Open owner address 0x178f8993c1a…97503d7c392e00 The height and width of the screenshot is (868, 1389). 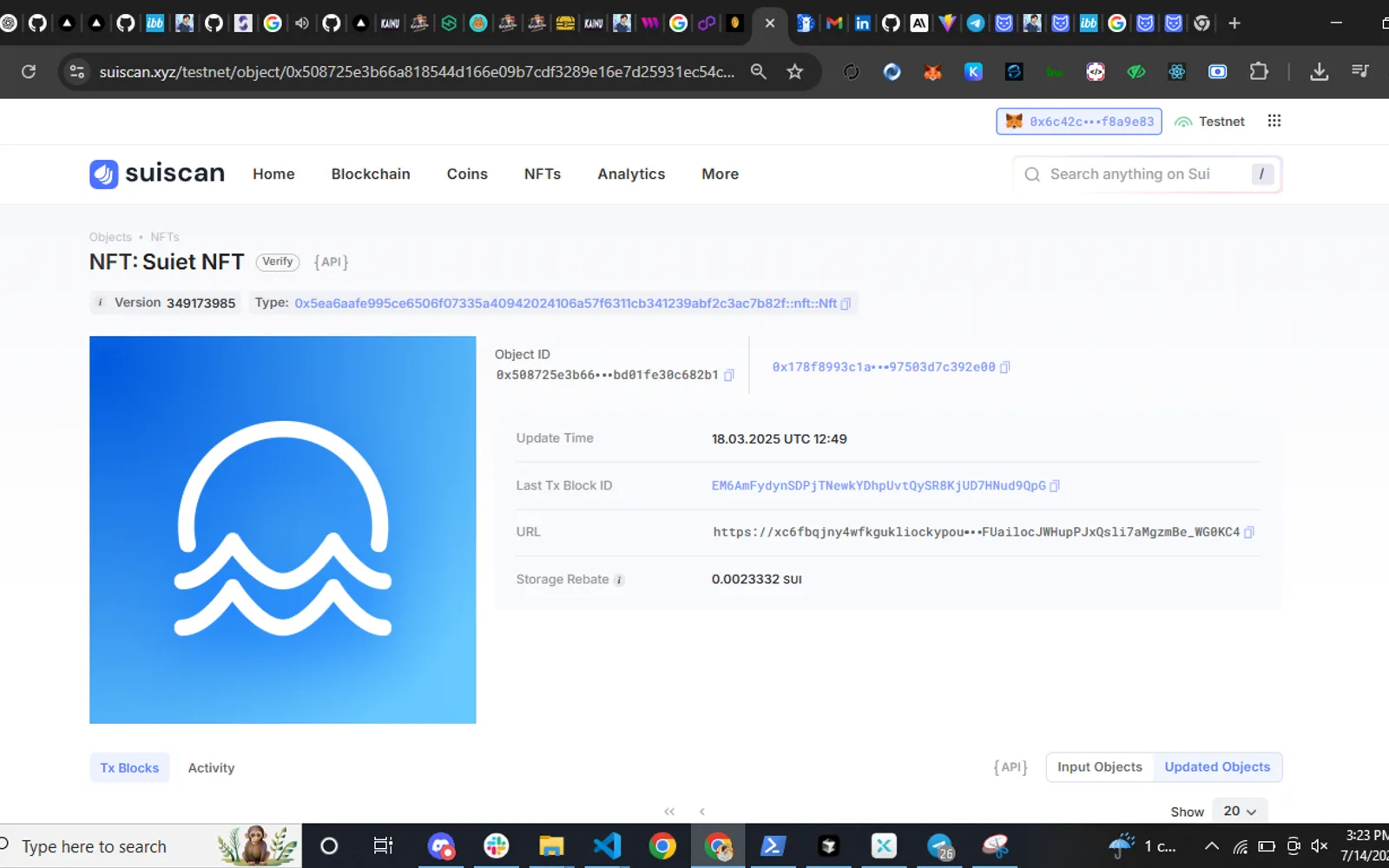point(884,367)
